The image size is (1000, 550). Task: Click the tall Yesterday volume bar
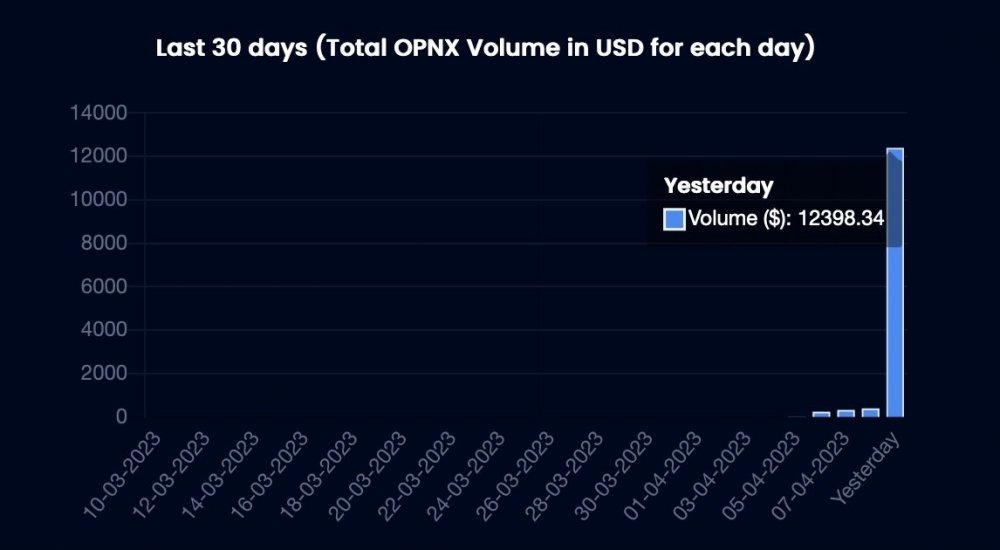point(895,282)
